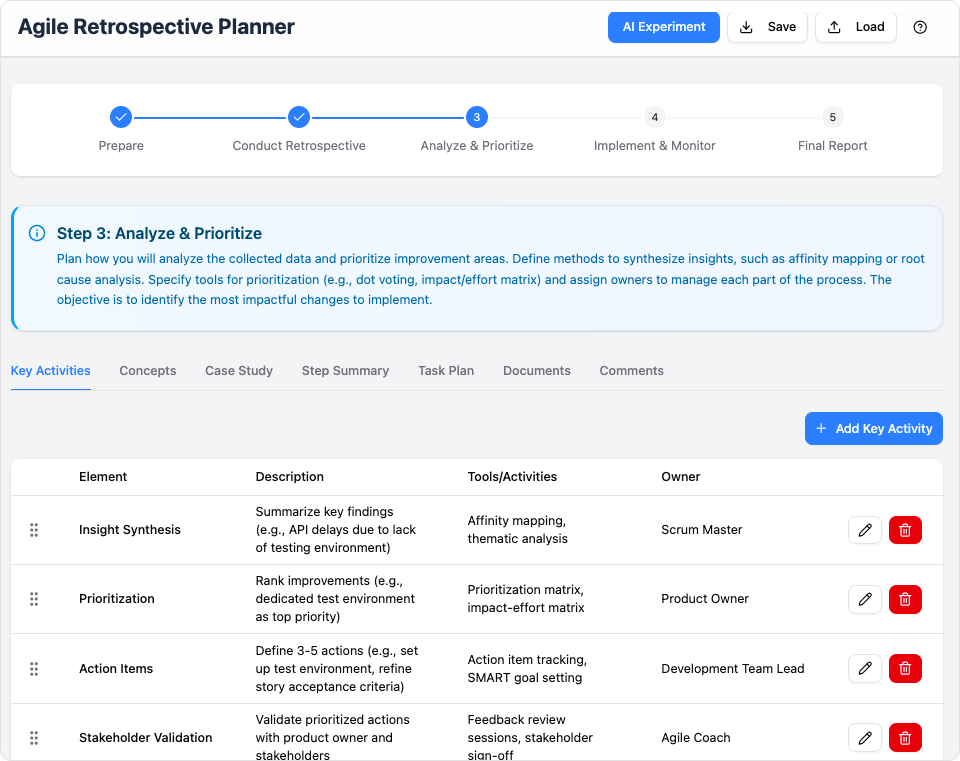This screenshot has height=761, width=960.
Task: Click the AI Experiment button
Action: [x=664, y=27]
